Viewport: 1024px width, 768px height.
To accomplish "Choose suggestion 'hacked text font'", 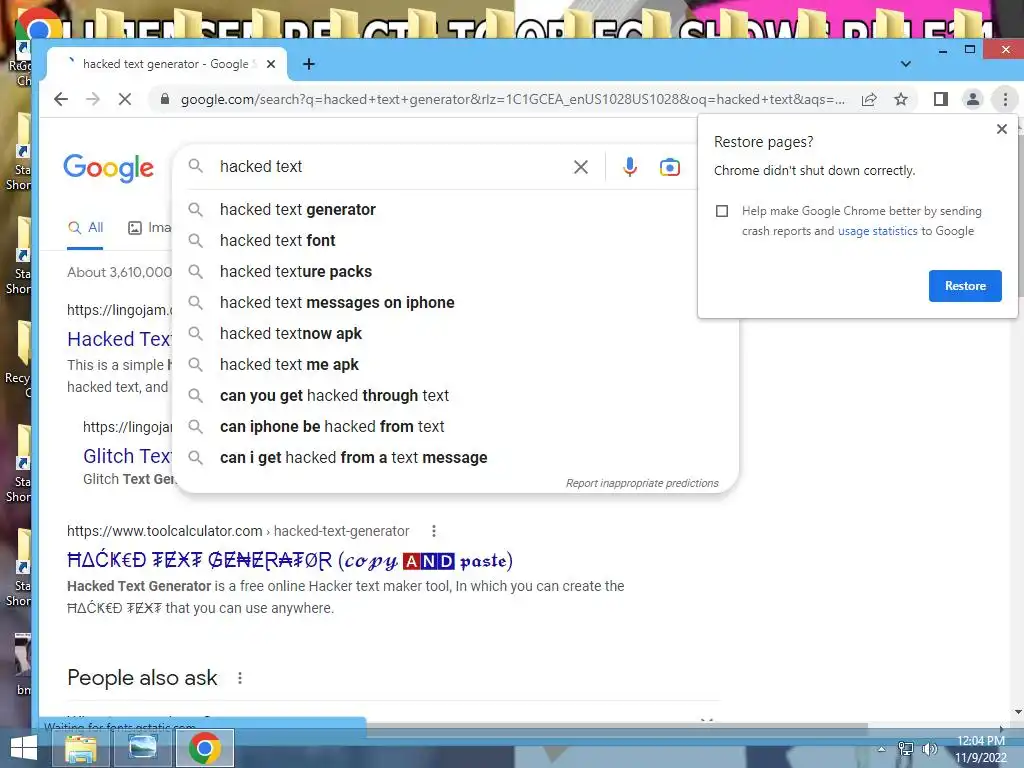I will tap(456, 240).
